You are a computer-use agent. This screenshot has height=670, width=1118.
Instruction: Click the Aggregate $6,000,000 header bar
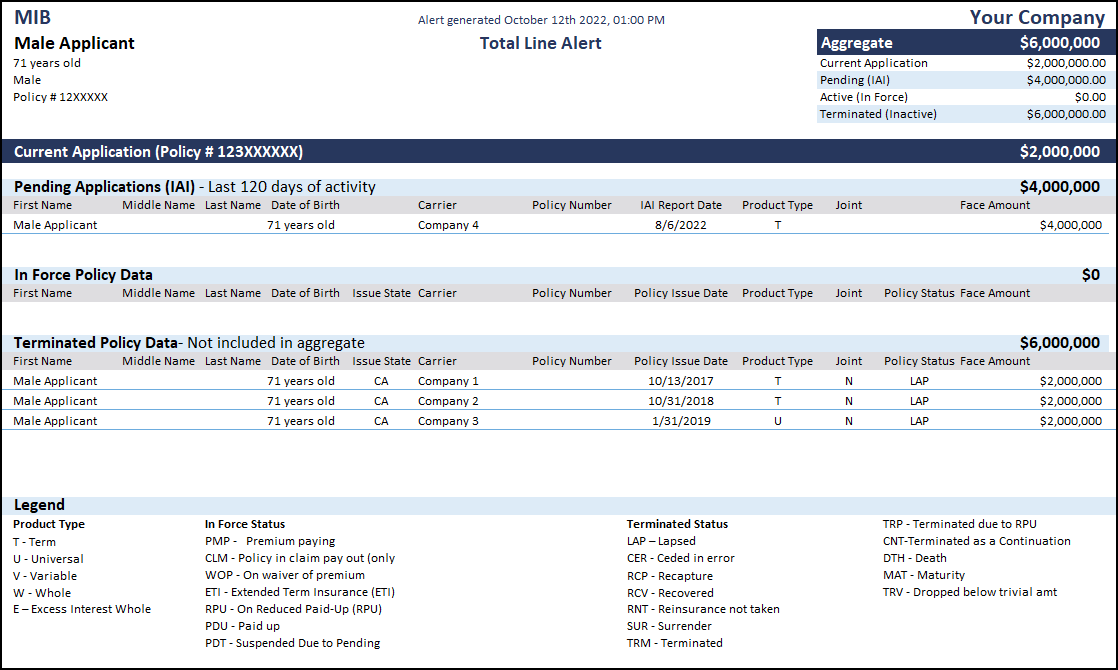tap(961, 43)
